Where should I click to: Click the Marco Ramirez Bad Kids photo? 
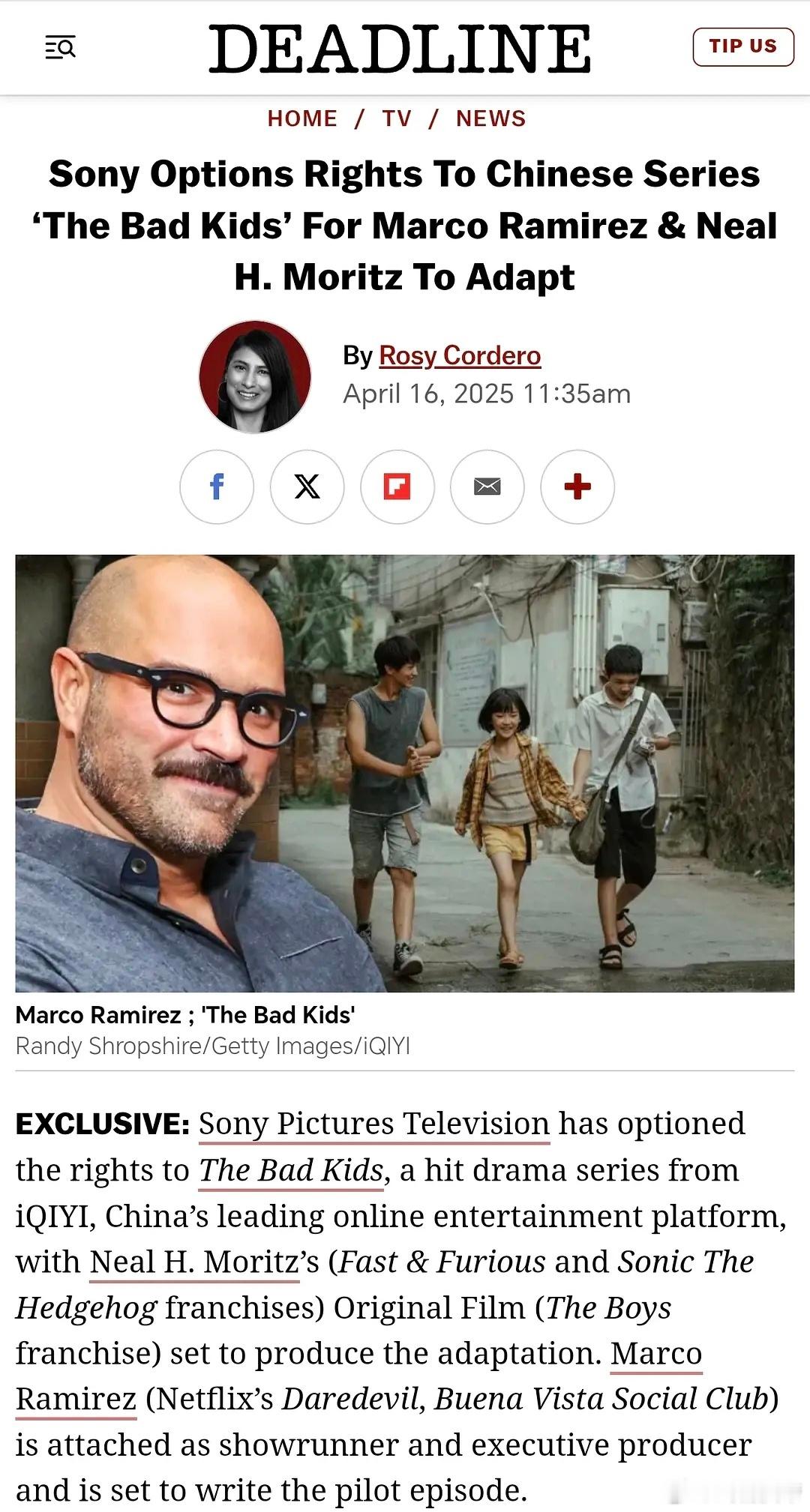point(404,773)
